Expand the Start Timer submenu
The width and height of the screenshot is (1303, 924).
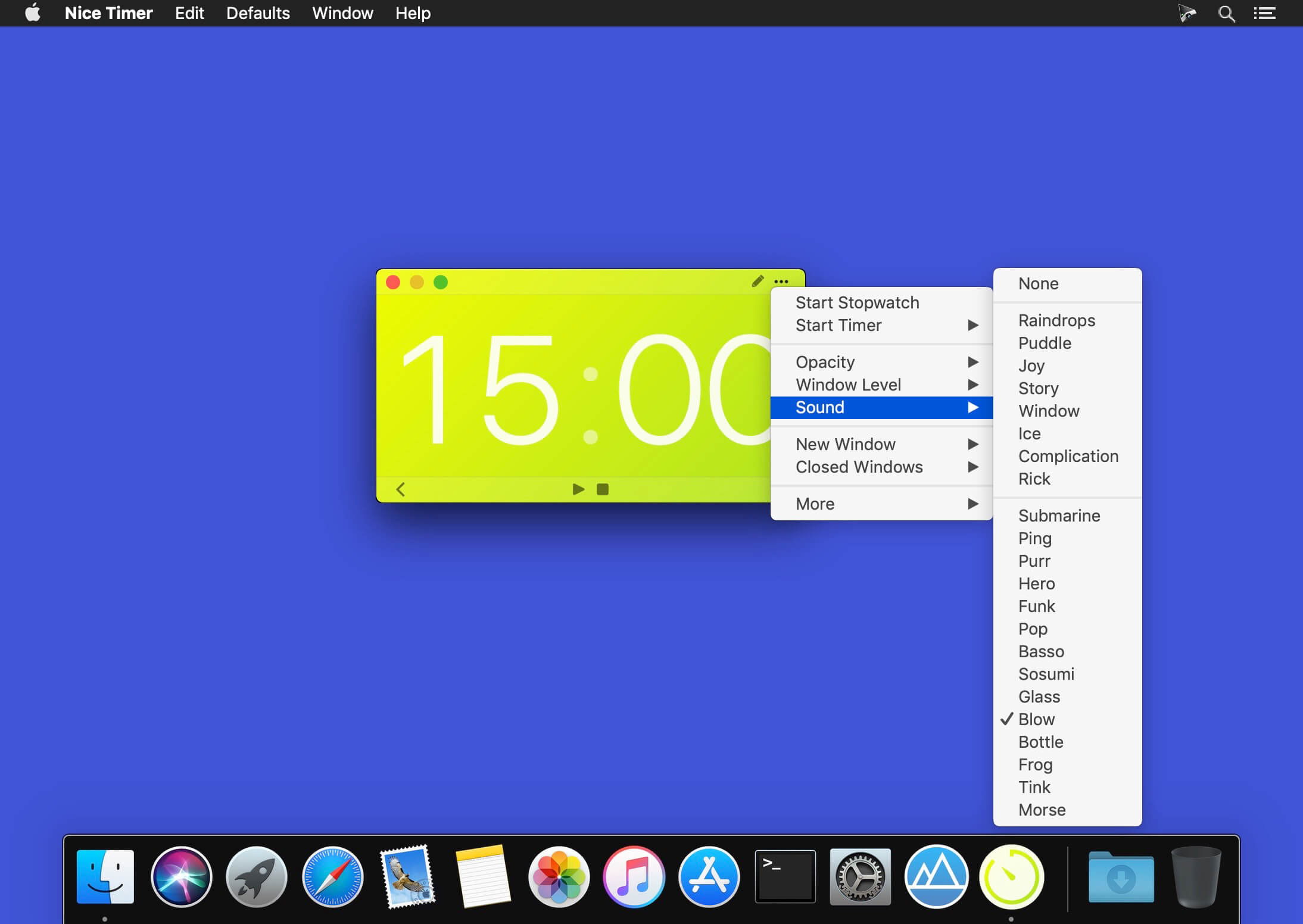pos(881,325)
